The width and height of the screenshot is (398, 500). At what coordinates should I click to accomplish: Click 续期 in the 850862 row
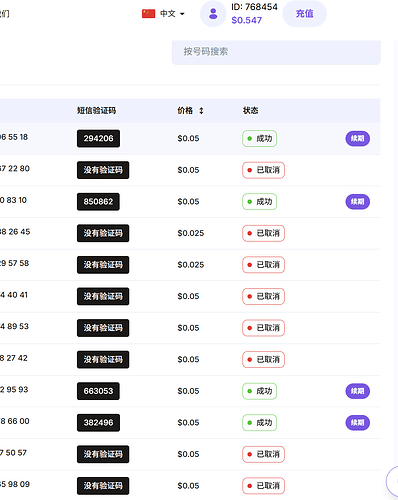pos(357,202)
